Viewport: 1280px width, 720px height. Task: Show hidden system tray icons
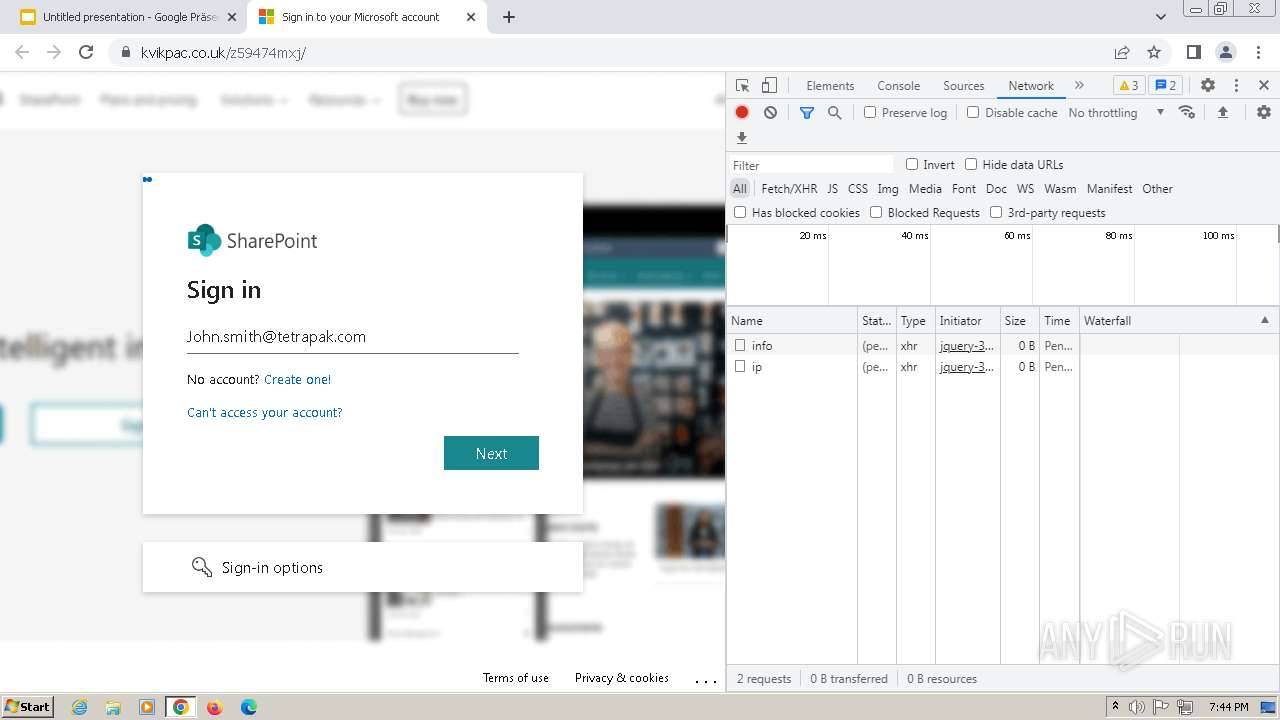pyautogui.click(x=1116, y=707)
